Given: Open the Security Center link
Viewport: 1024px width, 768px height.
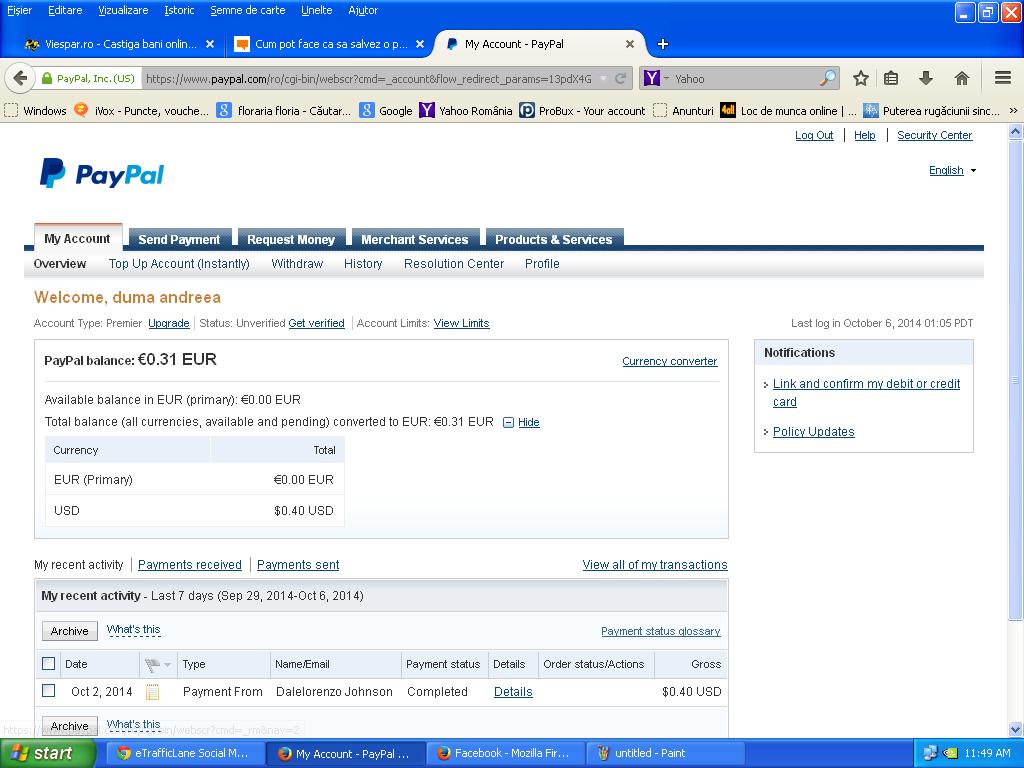Looking at the screenshot, I should click(935, 135).
